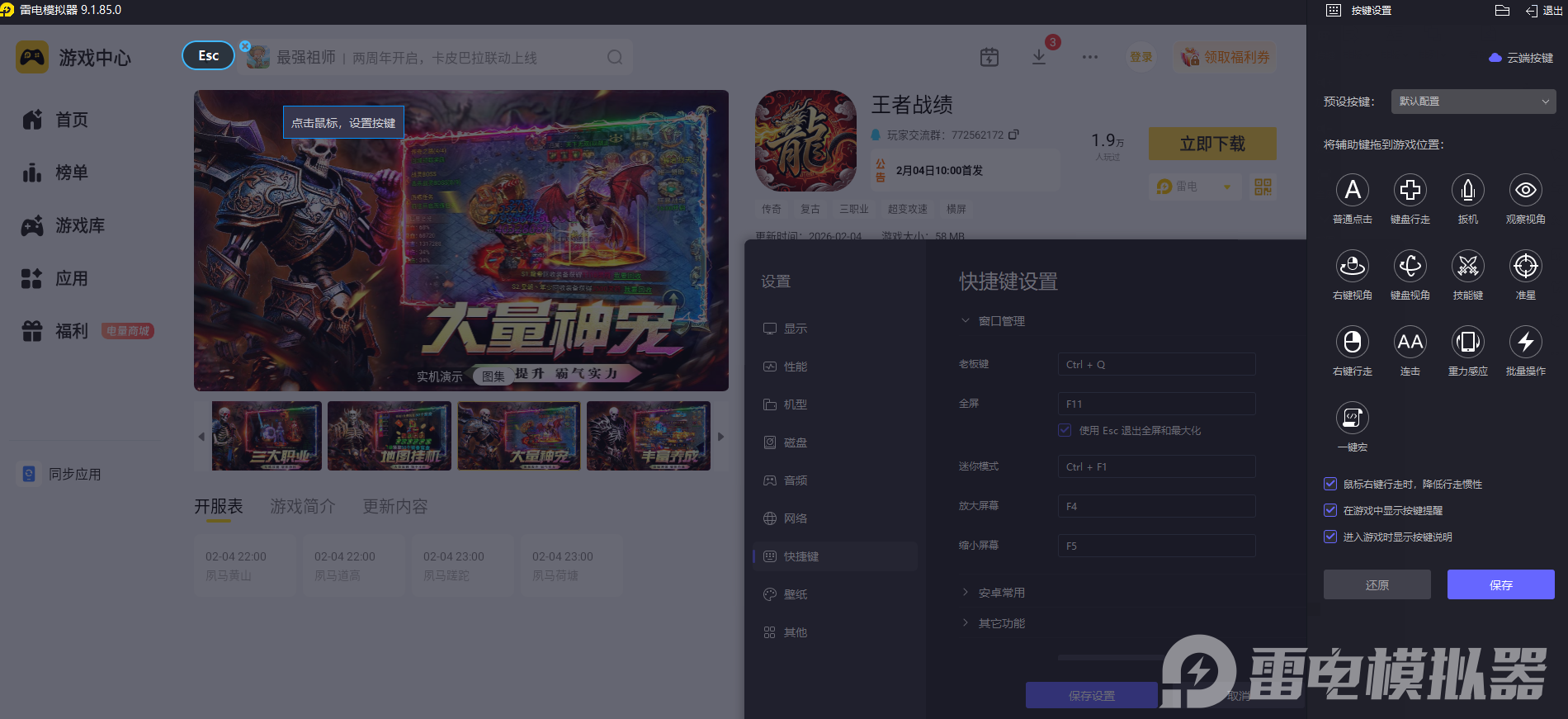Screen dimensions: 1568x719
Task: Open the downloads icon with badge
Action: pos(1039,57)
